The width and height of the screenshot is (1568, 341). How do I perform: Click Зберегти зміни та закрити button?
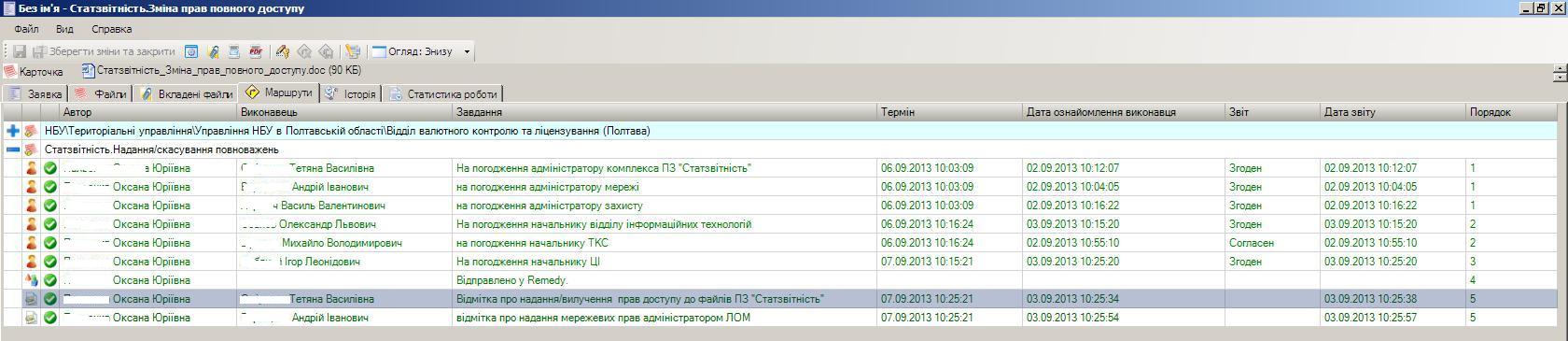point(104,51)
